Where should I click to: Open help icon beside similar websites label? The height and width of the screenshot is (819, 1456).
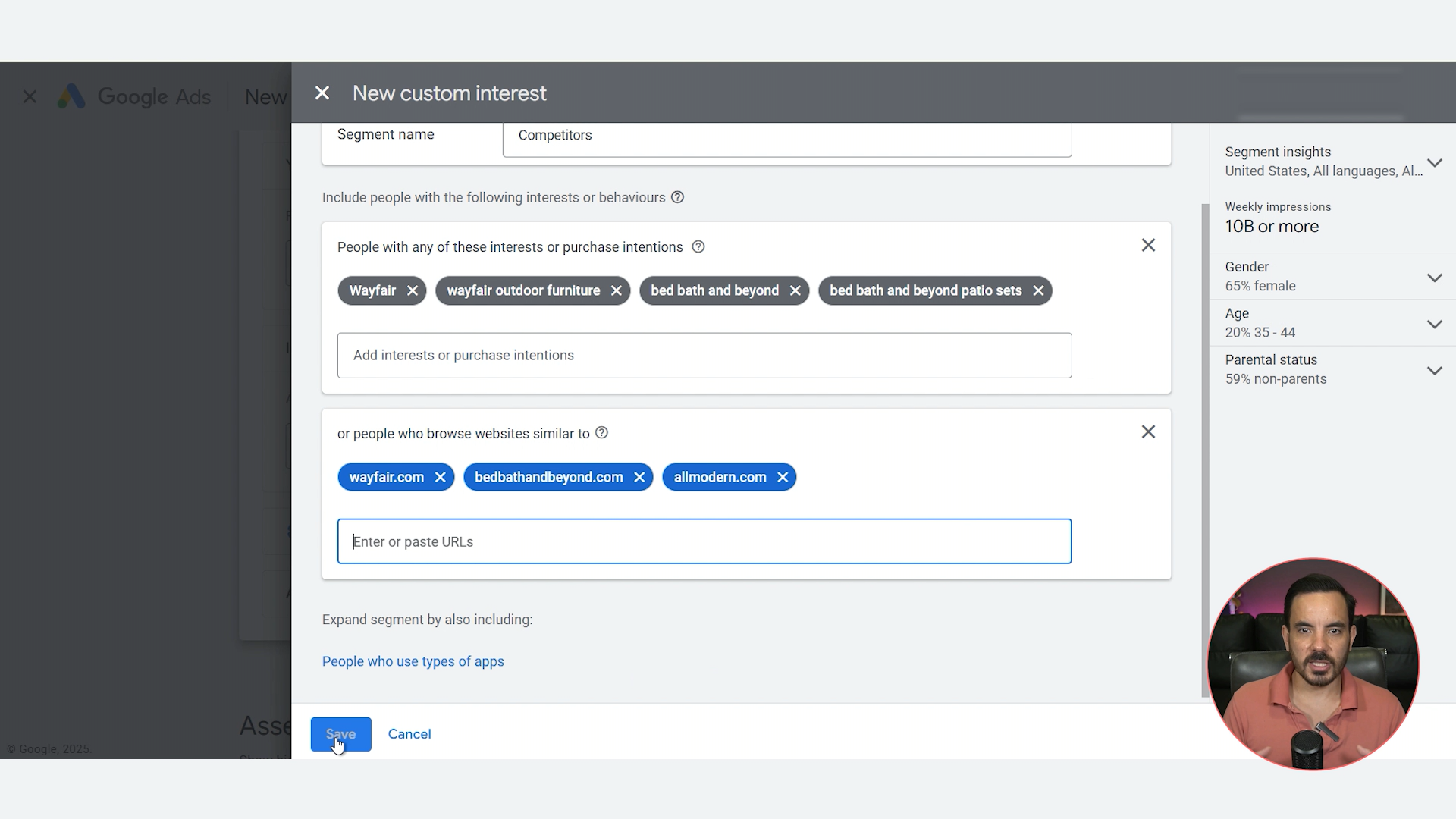[601, 432]
